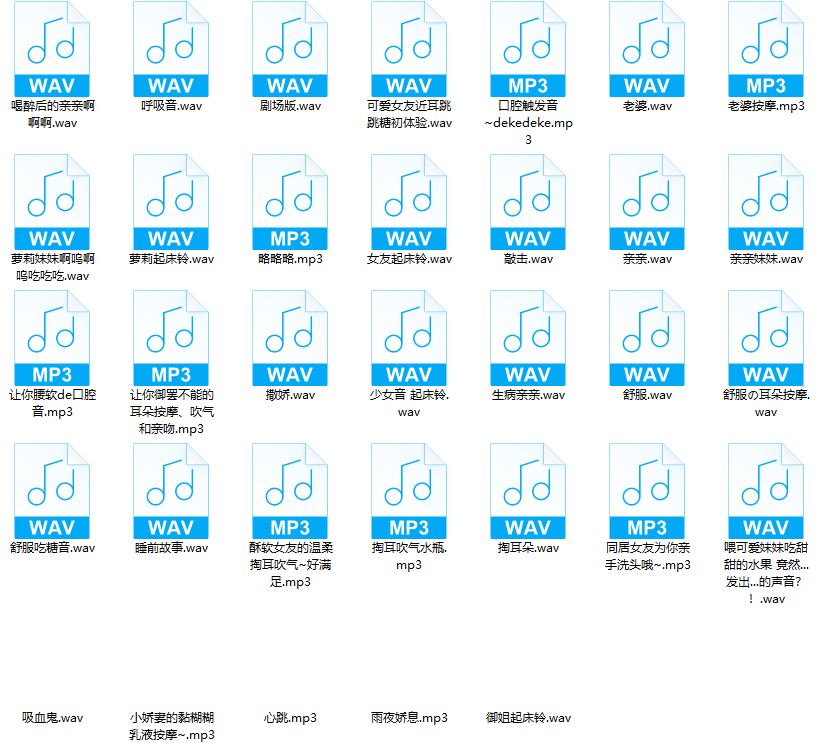816x743 pixels.
Task: Select the 吸血鬼.wav file name label
Action: click(52, 718)
